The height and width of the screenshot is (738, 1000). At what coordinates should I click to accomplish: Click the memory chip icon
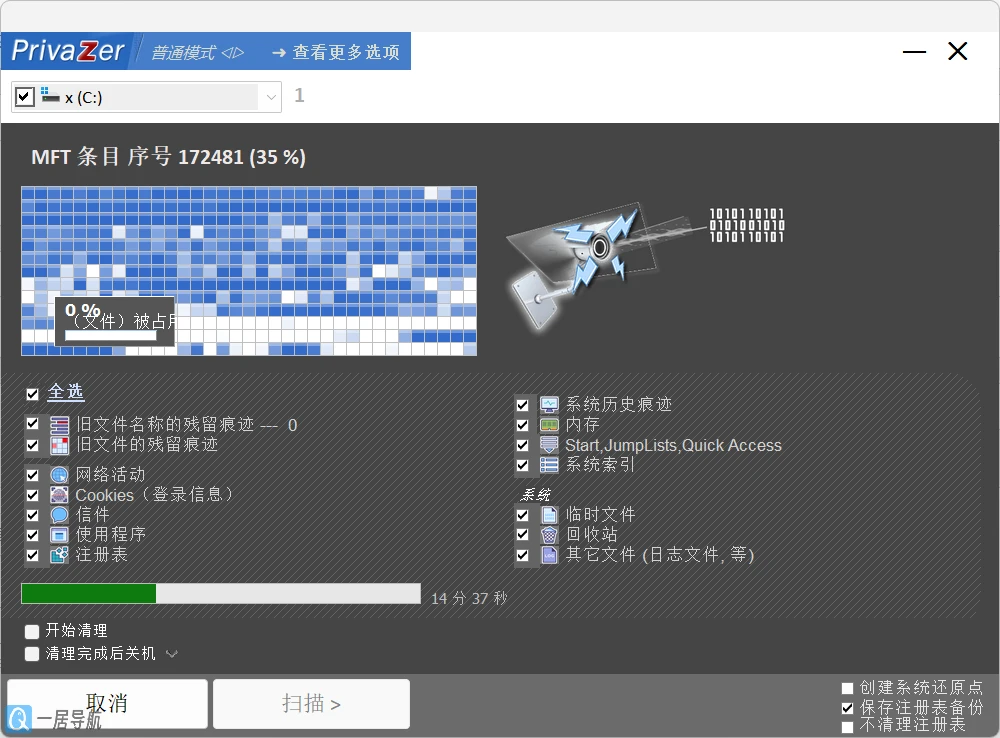(549, 425)
